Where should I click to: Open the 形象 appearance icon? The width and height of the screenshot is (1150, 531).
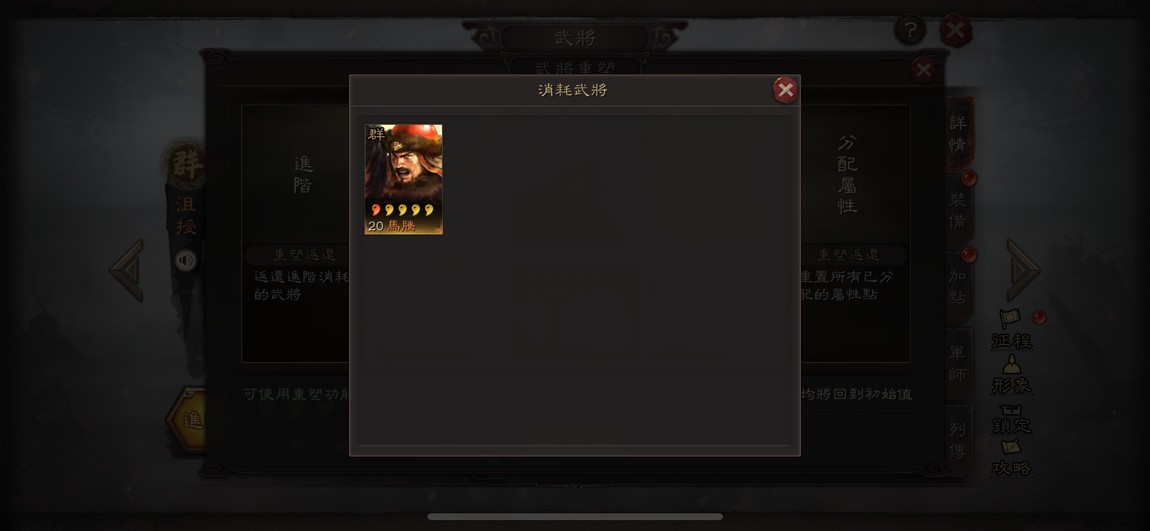pos(1012,375)
